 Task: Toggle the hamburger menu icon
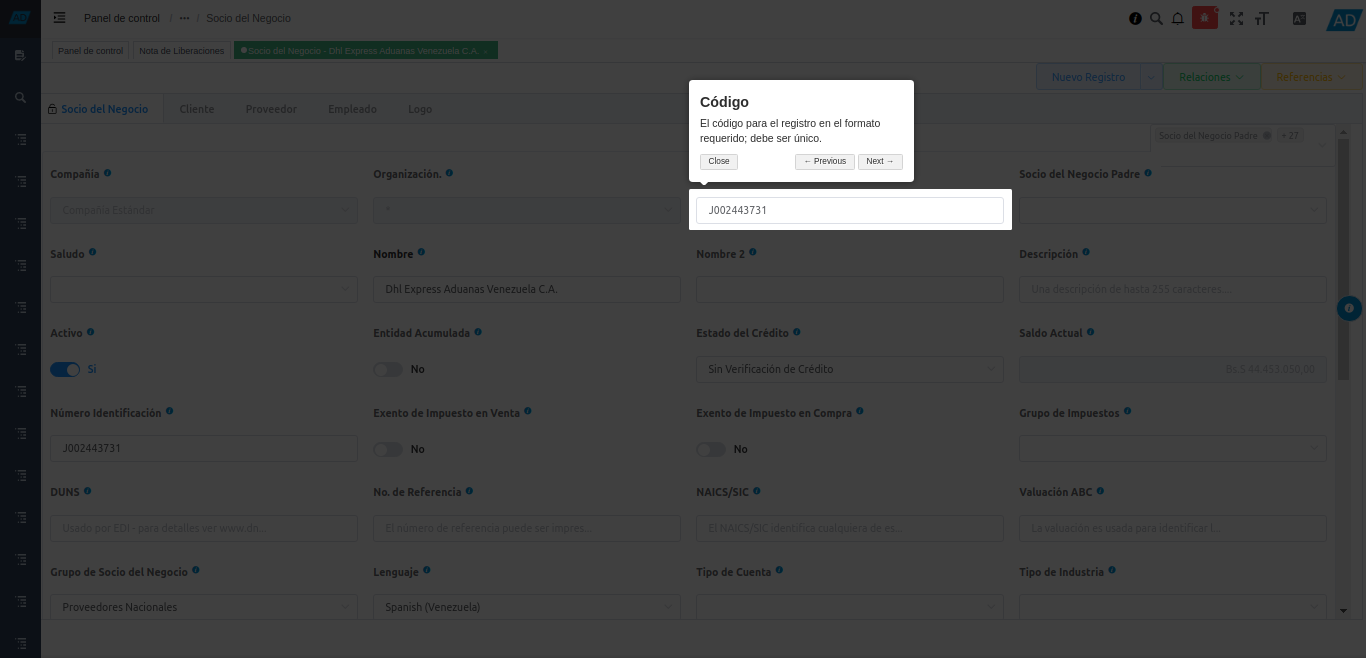[x=60, y=18]
